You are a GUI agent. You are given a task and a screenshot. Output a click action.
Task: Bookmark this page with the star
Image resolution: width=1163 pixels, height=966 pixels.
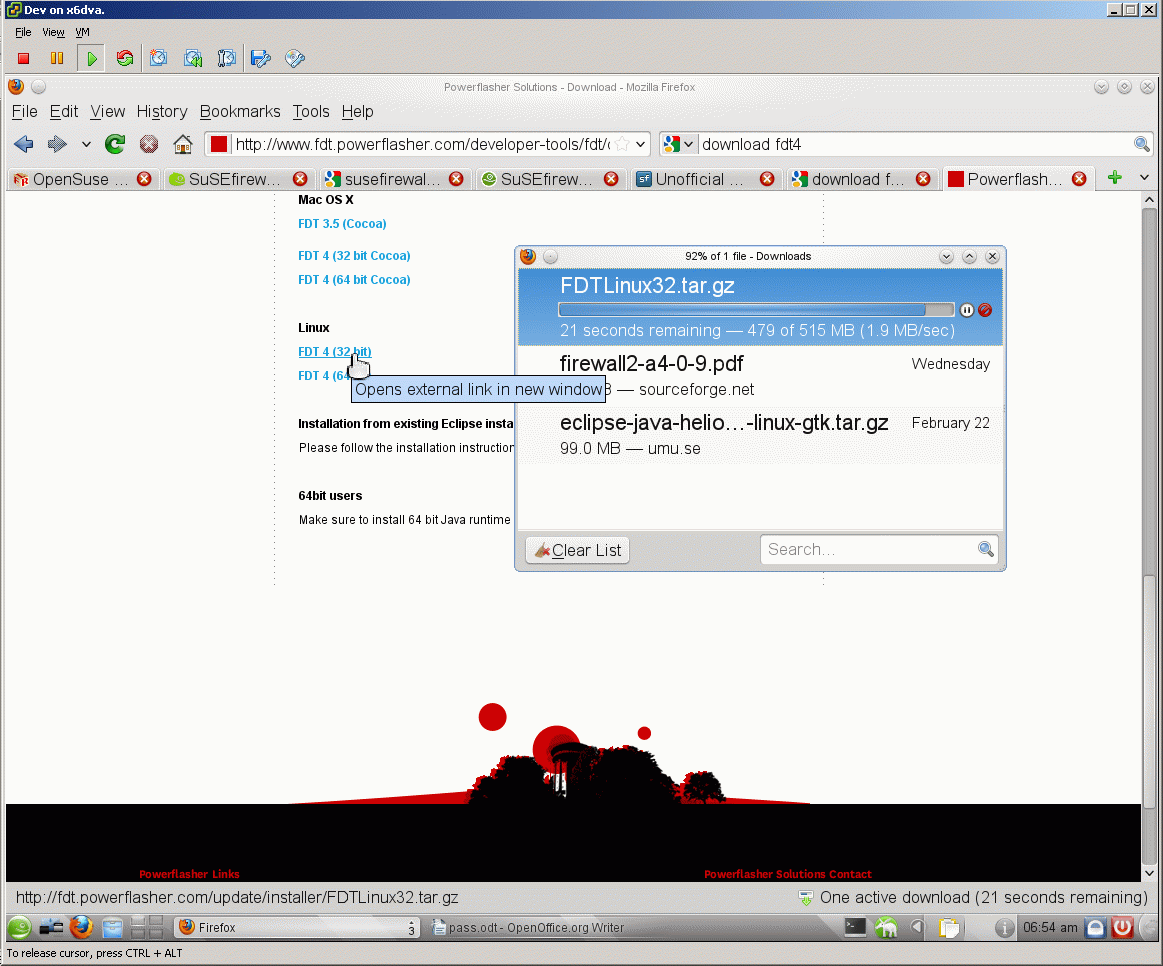tap(622, 144)
